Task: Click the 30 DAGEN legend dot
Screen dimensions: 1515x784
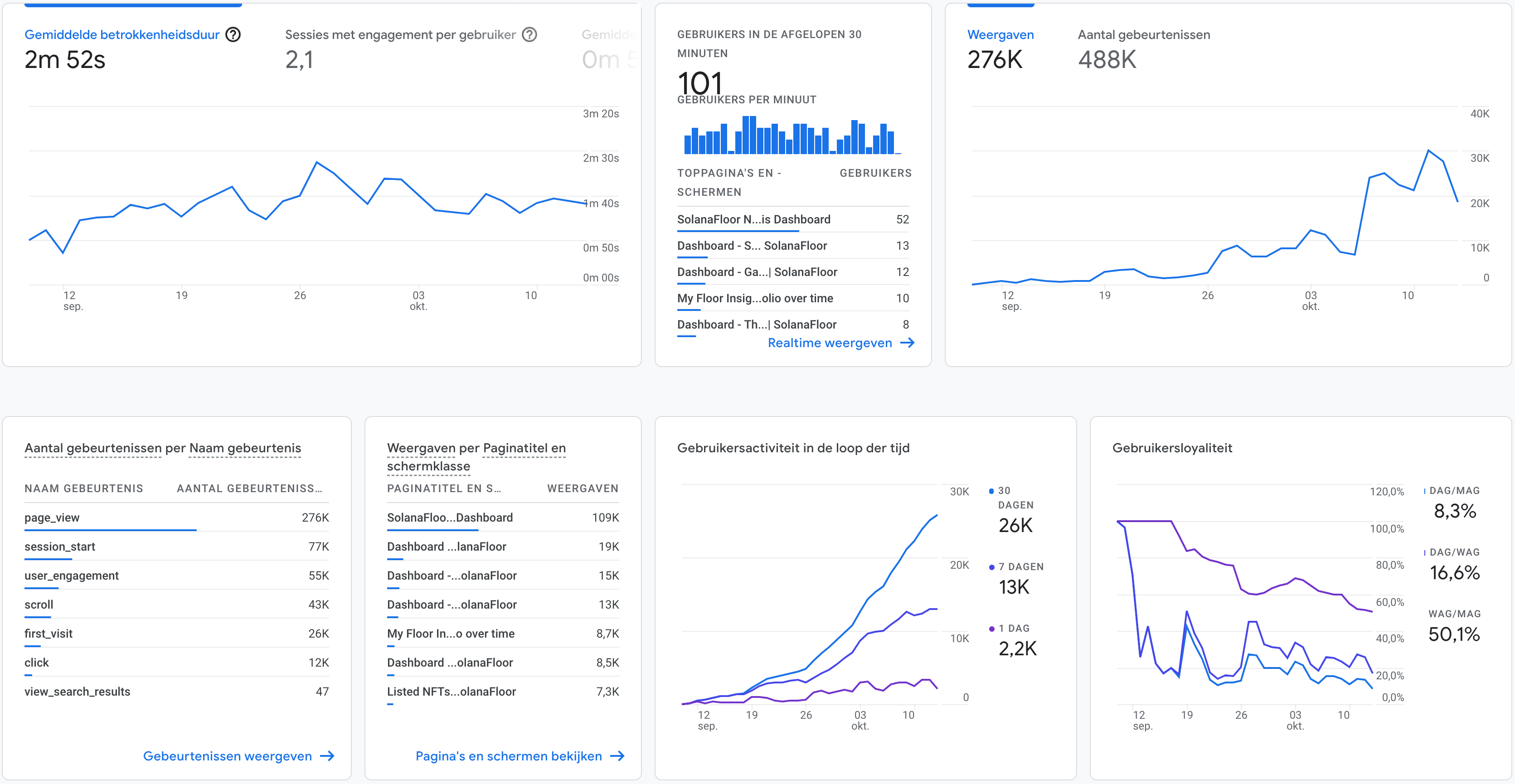Action: pyautogui.click(x=991, y=491)
